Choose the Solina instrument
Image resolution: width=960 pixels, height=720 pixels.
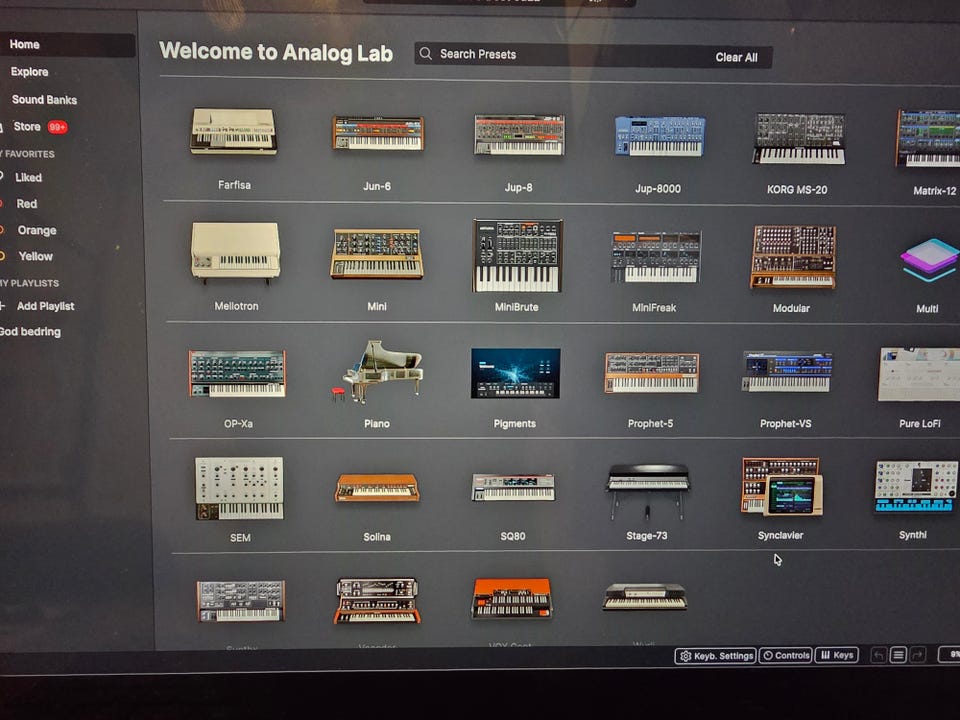coord(377,488)
